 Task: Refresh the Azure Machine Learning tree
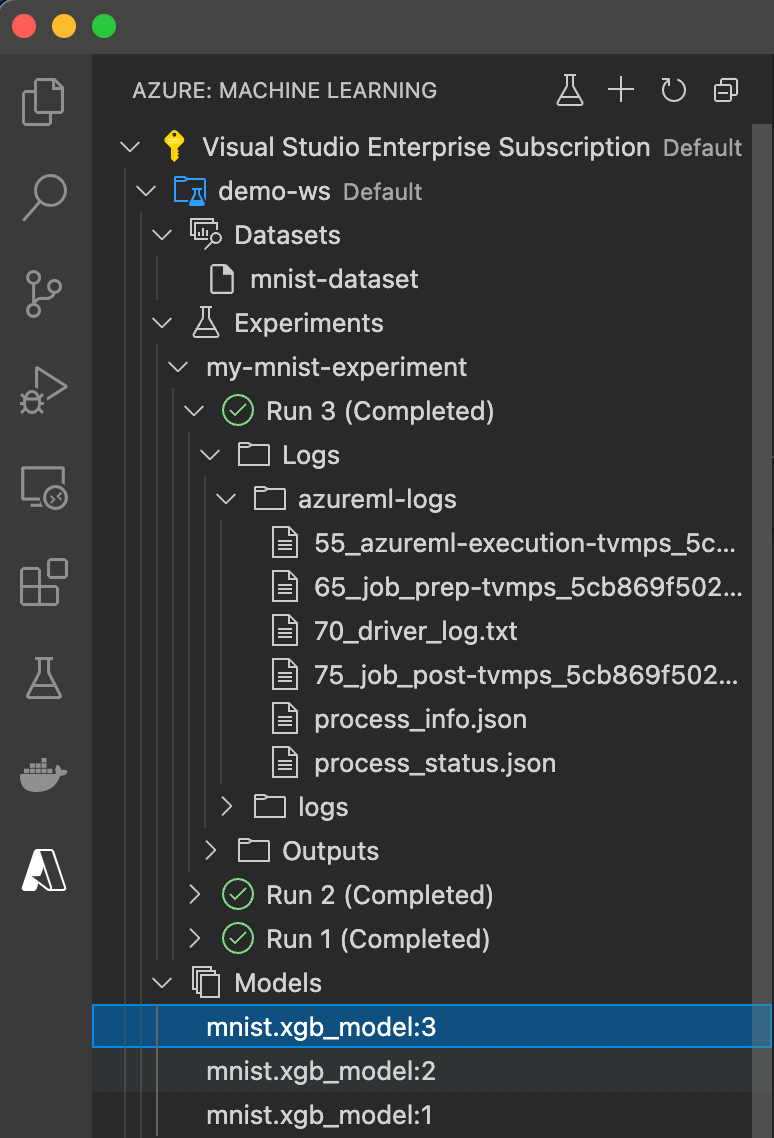pos(673,90)
